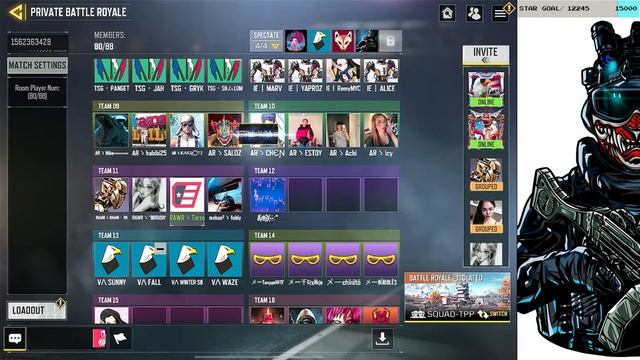This screenshot has height=360, width=640.
Task: Collapse the Invite panel
Action: 486,55
